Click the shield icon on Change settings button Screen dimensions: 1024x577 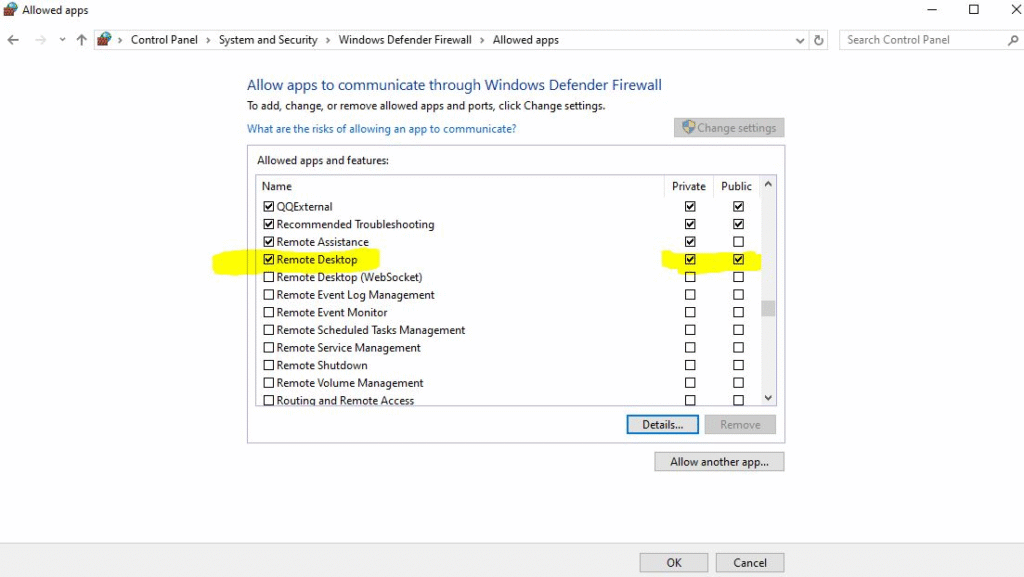coord(688,127)
